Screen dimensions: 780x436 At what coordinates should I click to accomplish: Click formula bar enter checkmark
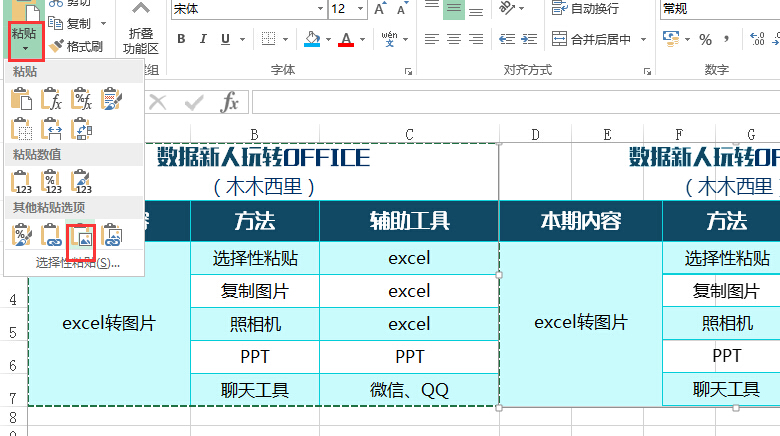pyautogui.click(x=194, y=103)
